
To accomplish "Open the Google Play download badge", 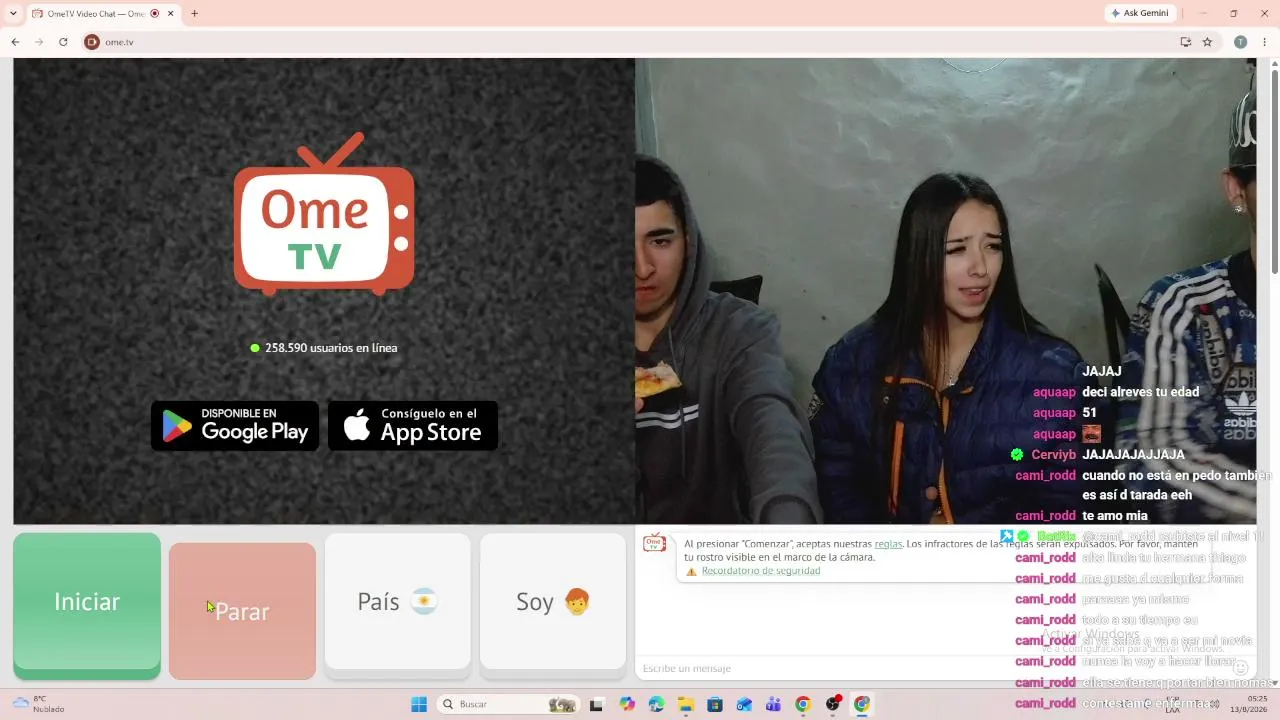I will [x=235, y=426].
